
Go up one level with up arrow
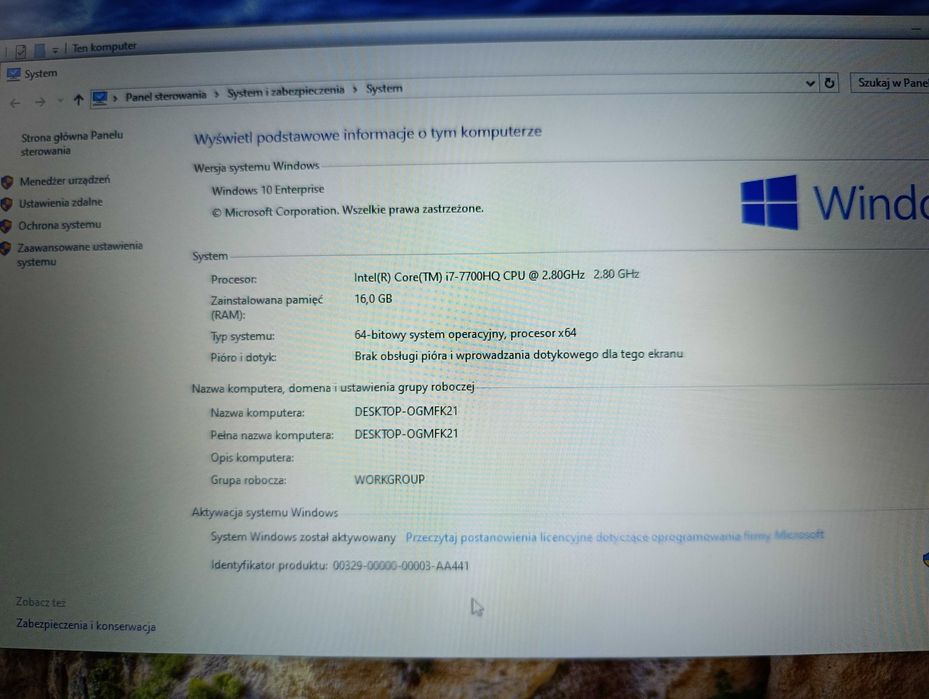coord(78,100)
